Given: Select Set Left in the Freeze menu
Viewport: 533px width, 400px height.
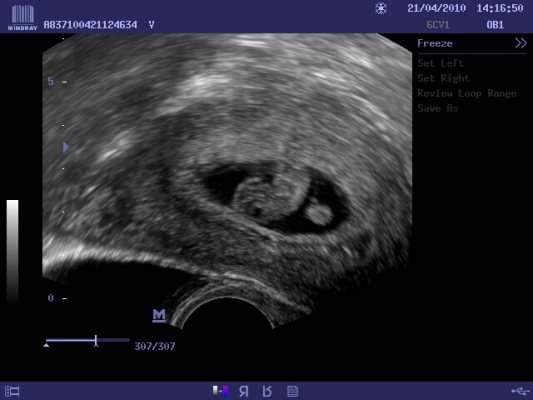Looking at the screenshot, I should [x=441, y=63].
